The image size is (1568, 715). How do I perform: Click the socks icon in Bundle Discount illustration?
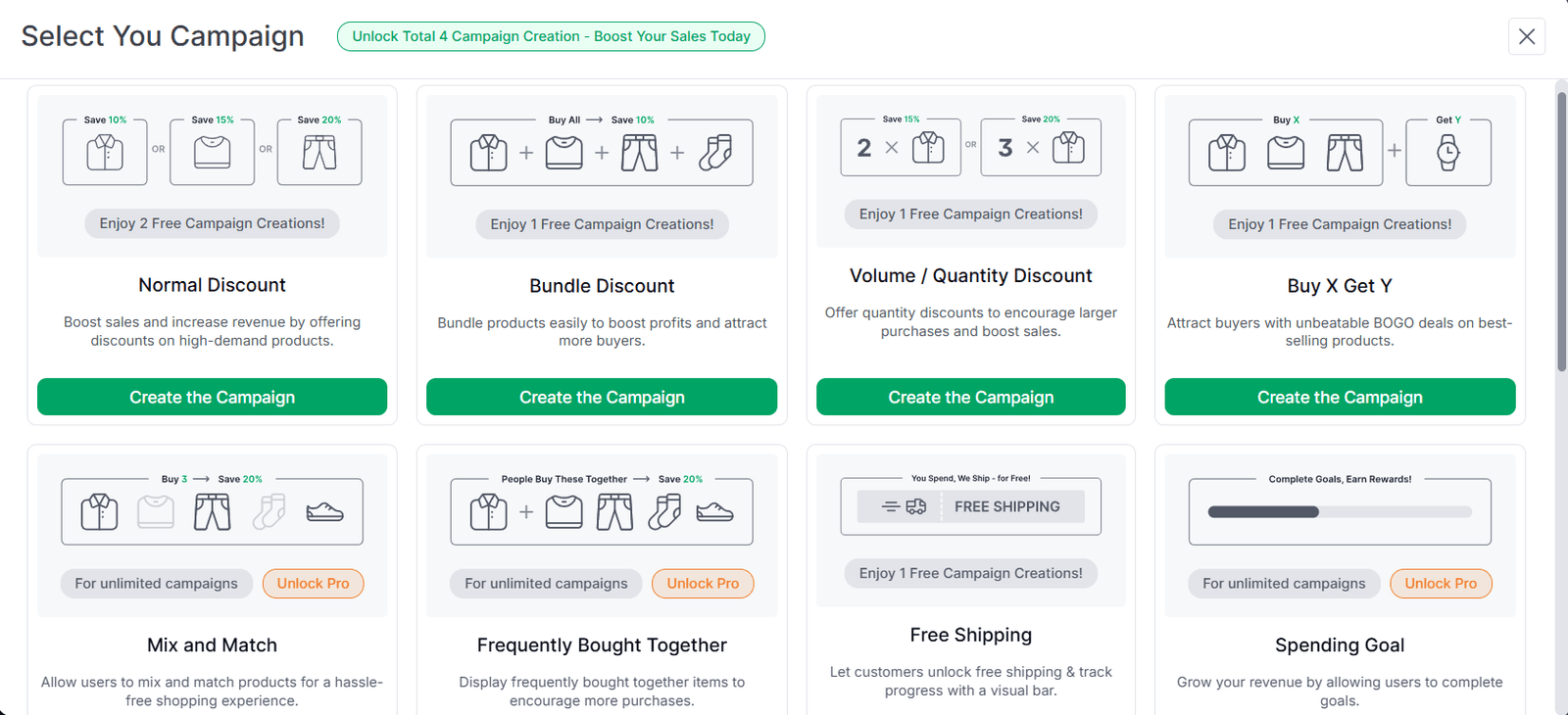coord(715,153)
